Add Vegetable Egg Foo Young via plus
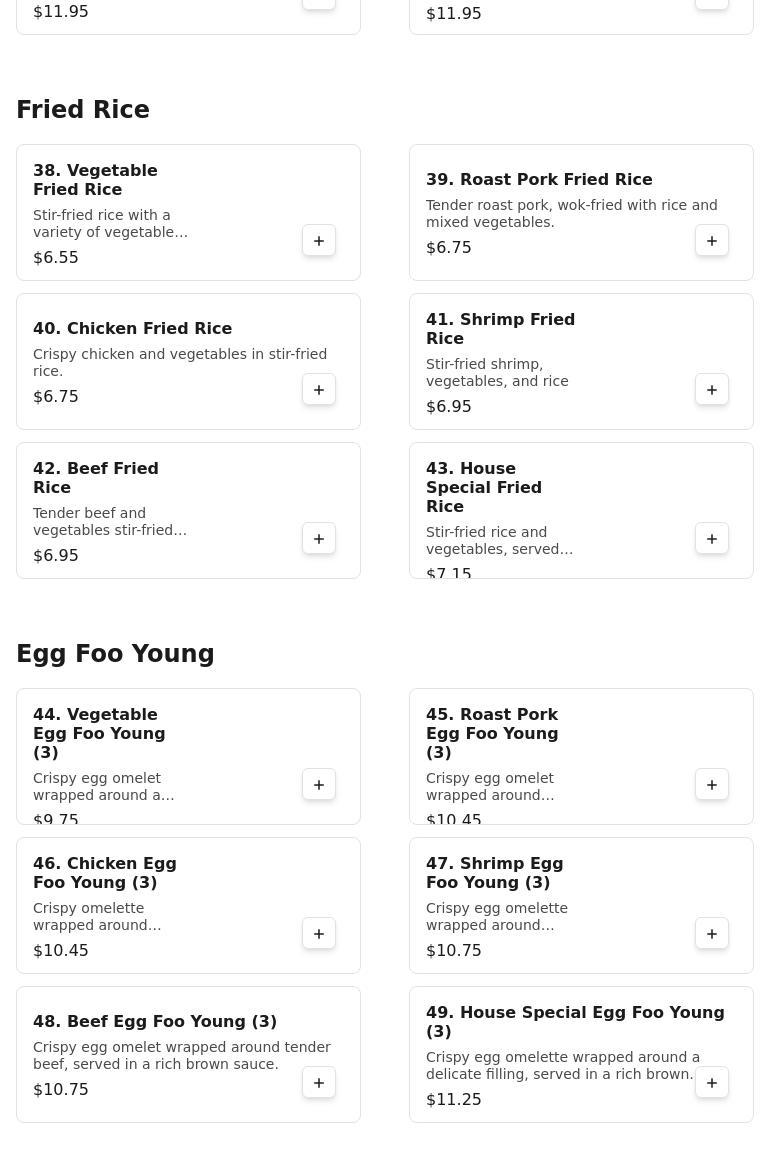This screenshot has width=770, height=1168. pyautogui.click(x=319, y=785)
